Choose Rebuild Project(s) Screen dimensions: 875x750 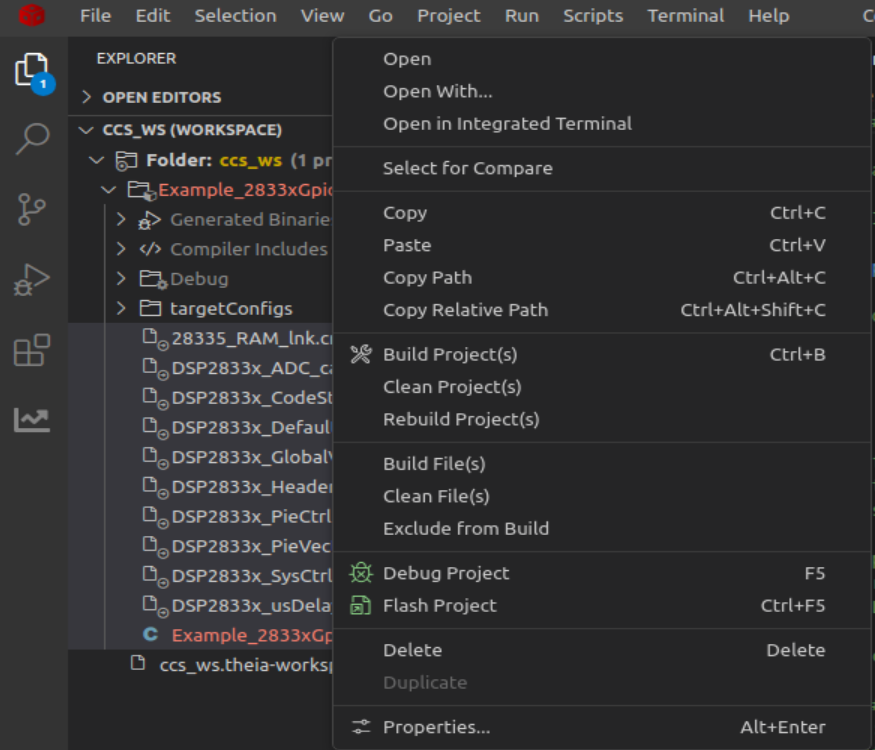[x=603, y=419]
